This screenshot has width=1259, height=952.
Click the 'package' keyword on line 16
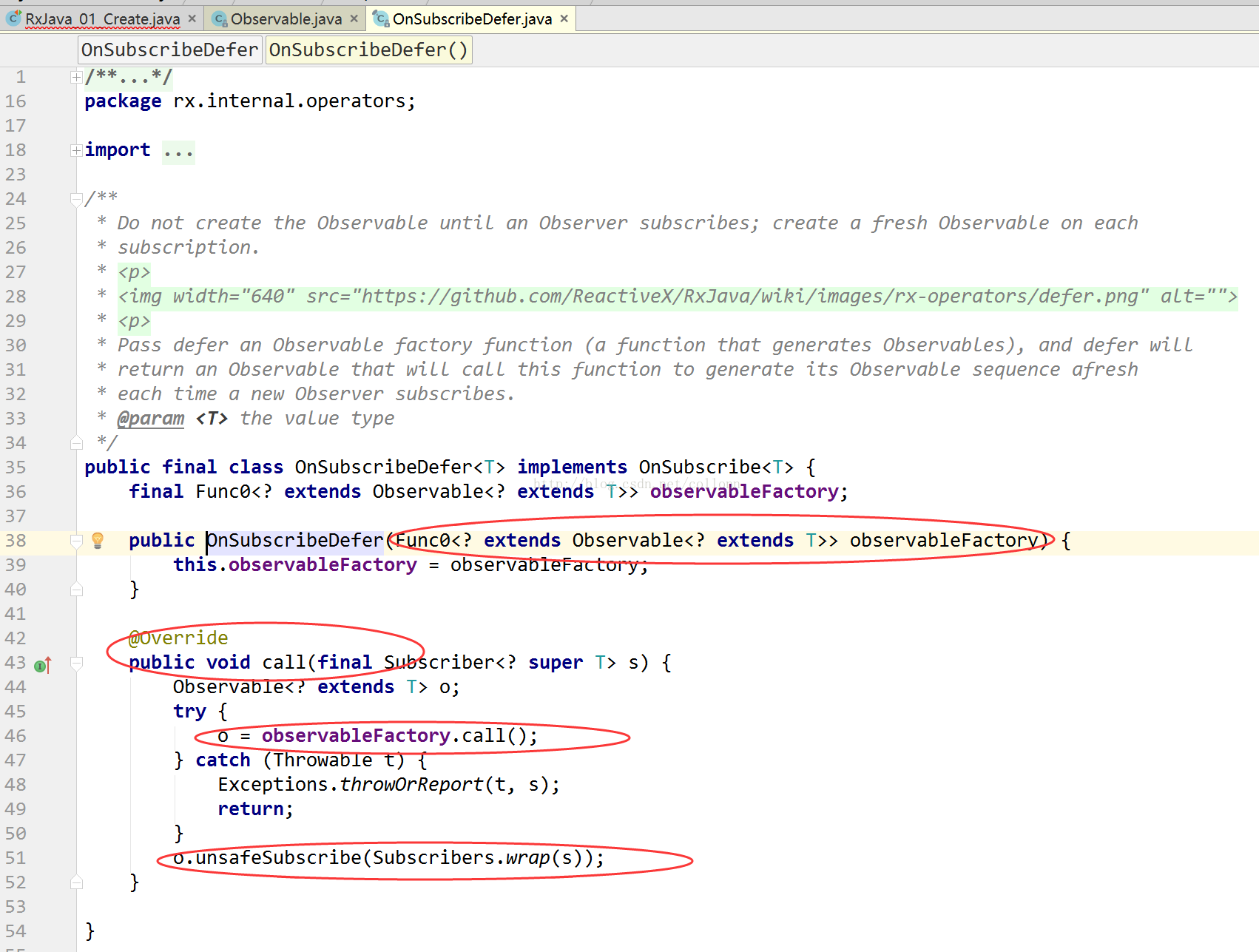[123, 101]
